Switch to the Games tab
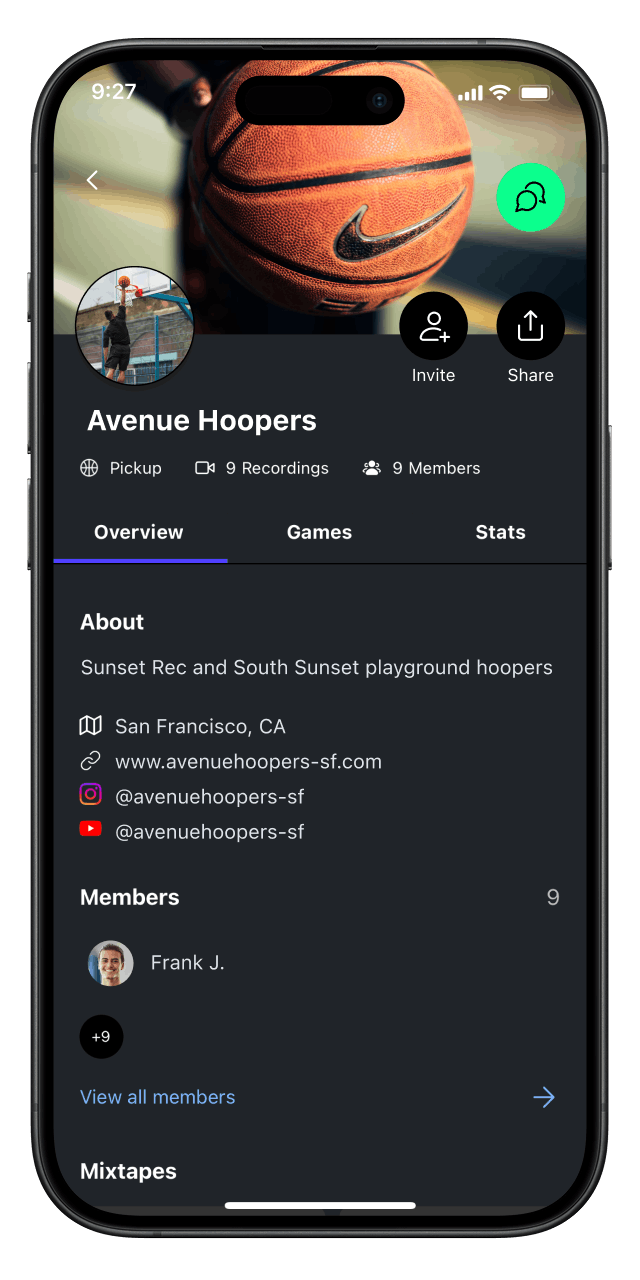 pyautogui.click(x=319, y=532)
